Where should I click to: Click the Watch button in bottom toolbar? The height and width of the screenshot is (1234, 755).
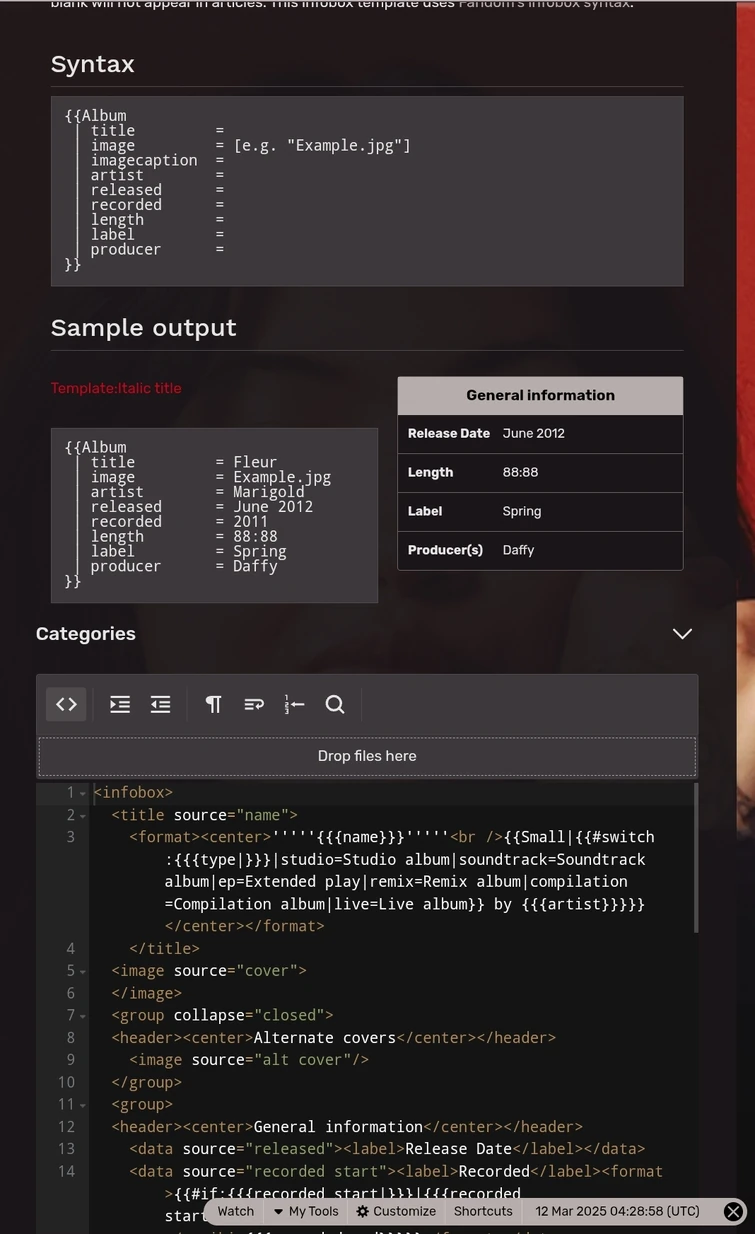[235, 1211]
